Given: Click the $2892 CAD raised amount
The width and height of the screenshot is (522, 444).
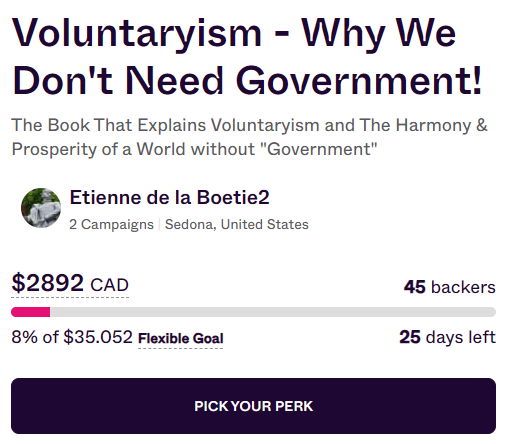Looking at the screenshot, I should point(70,283).
